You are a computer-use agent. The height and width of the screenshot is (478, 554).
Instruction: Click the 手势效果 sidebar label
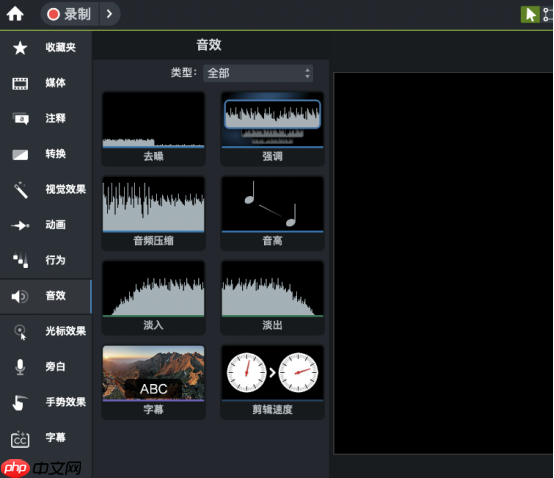tap(66, 402)
